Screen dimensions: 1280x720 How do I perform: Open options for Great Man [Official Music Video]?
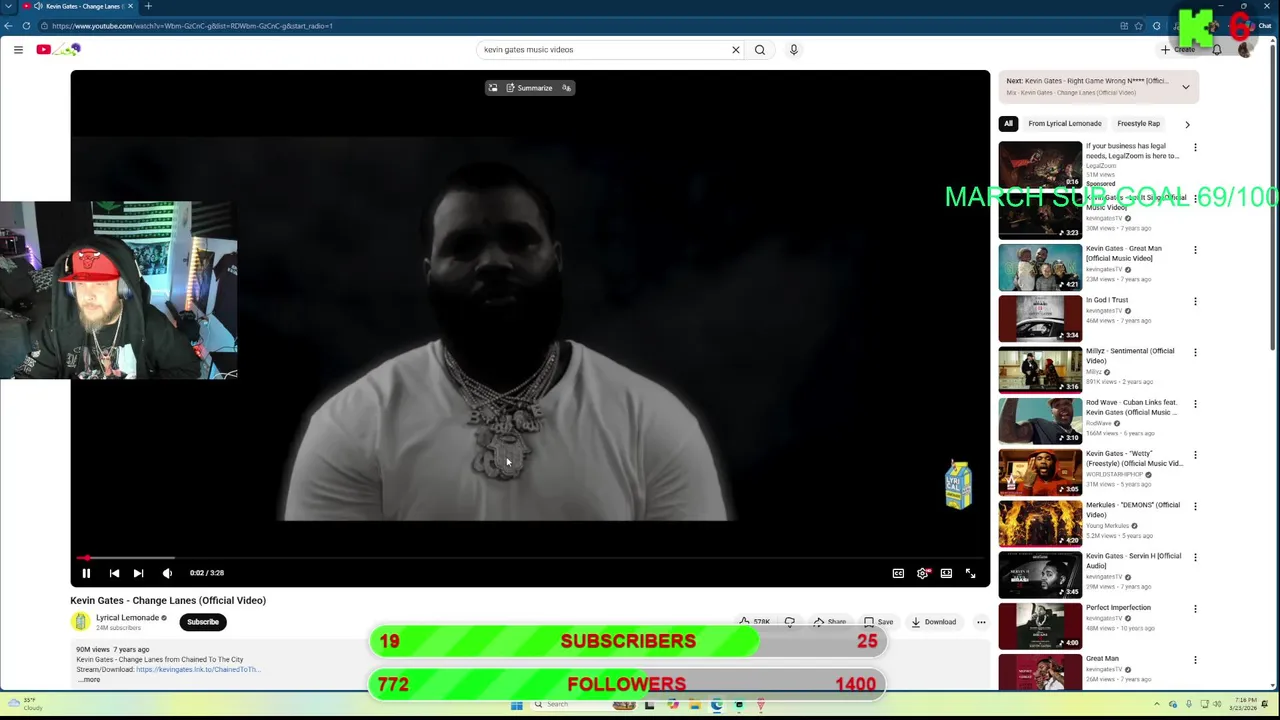[x=1195, y=250]
